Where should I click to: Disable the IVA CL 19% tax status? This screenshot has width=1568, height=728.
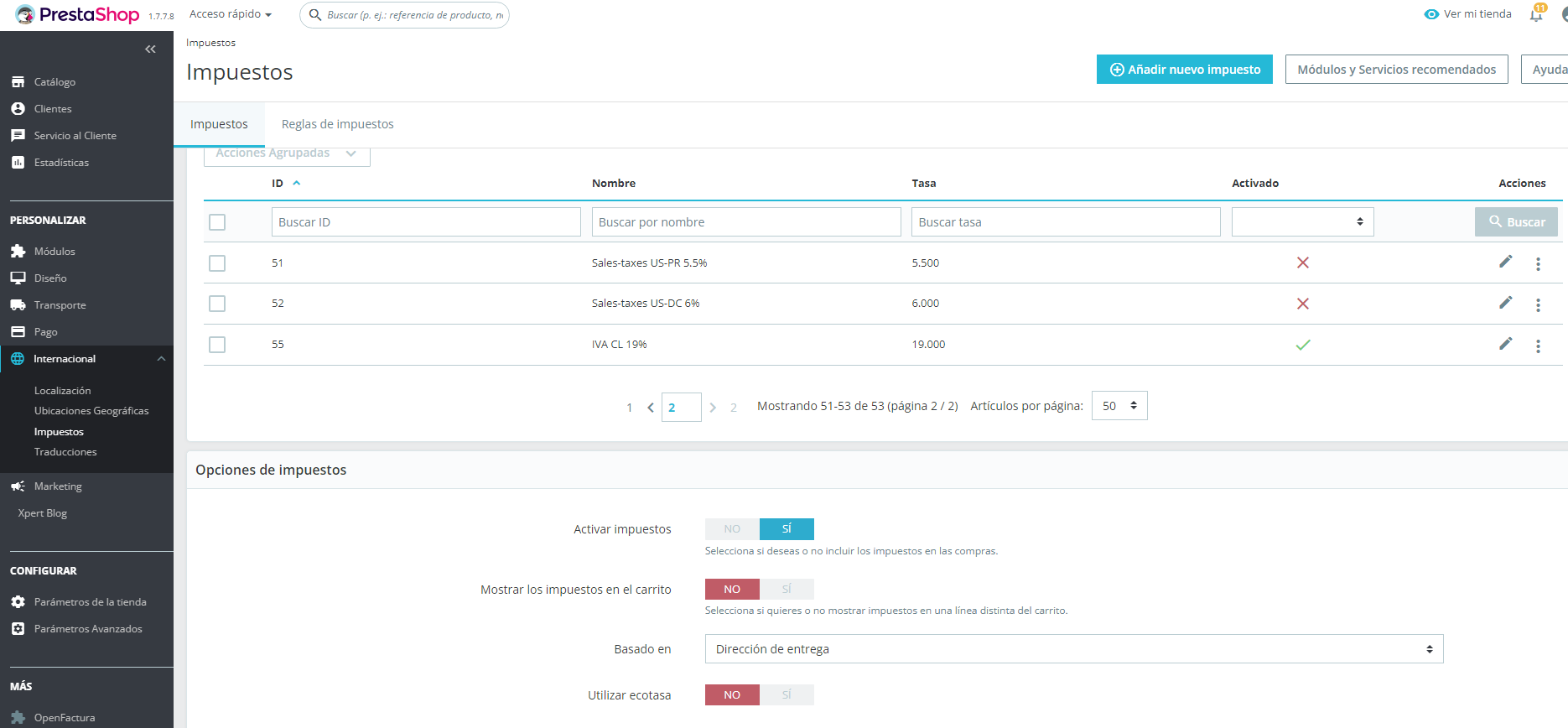click(x=1303, y=345)
